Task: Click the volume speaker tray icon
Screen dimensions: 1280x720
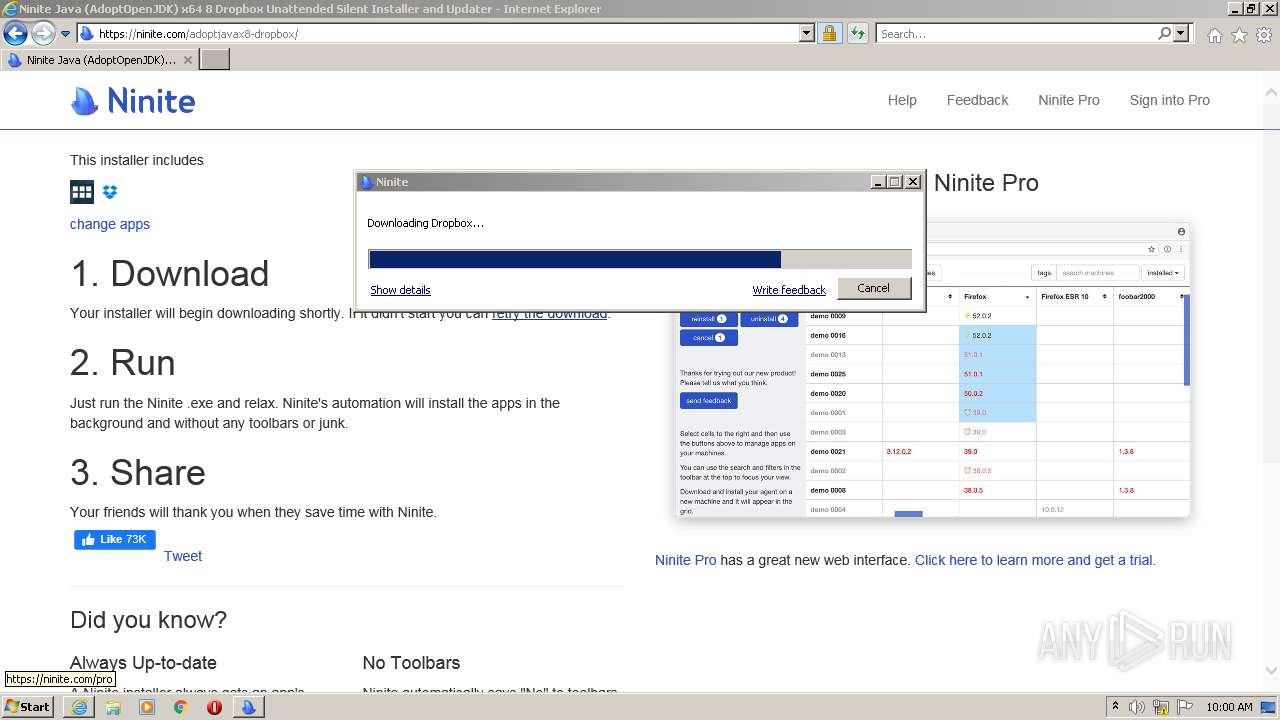Action: (1137, 707)
